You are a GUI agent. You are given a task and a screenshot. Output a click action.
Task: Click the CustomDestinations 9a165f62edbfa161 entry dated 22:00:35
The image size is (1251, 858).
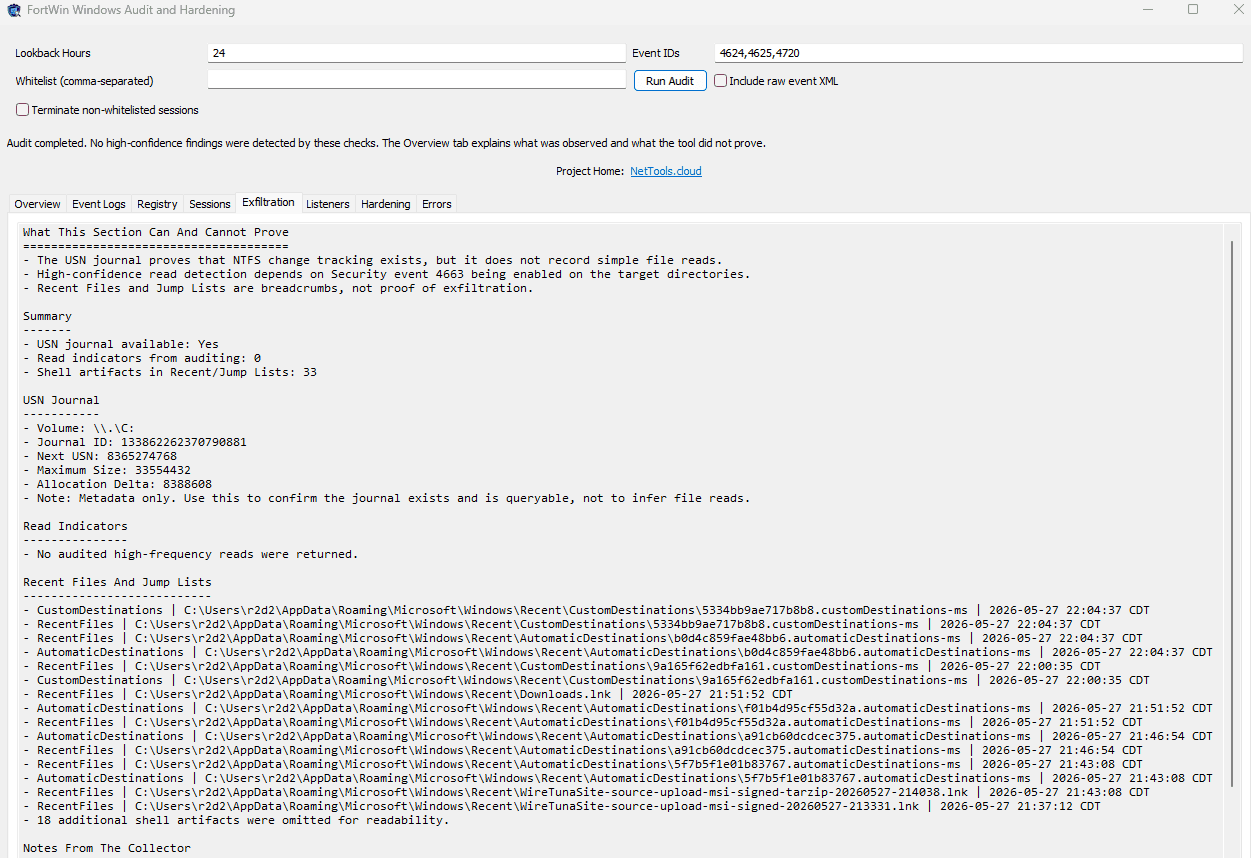coord(586,680)
